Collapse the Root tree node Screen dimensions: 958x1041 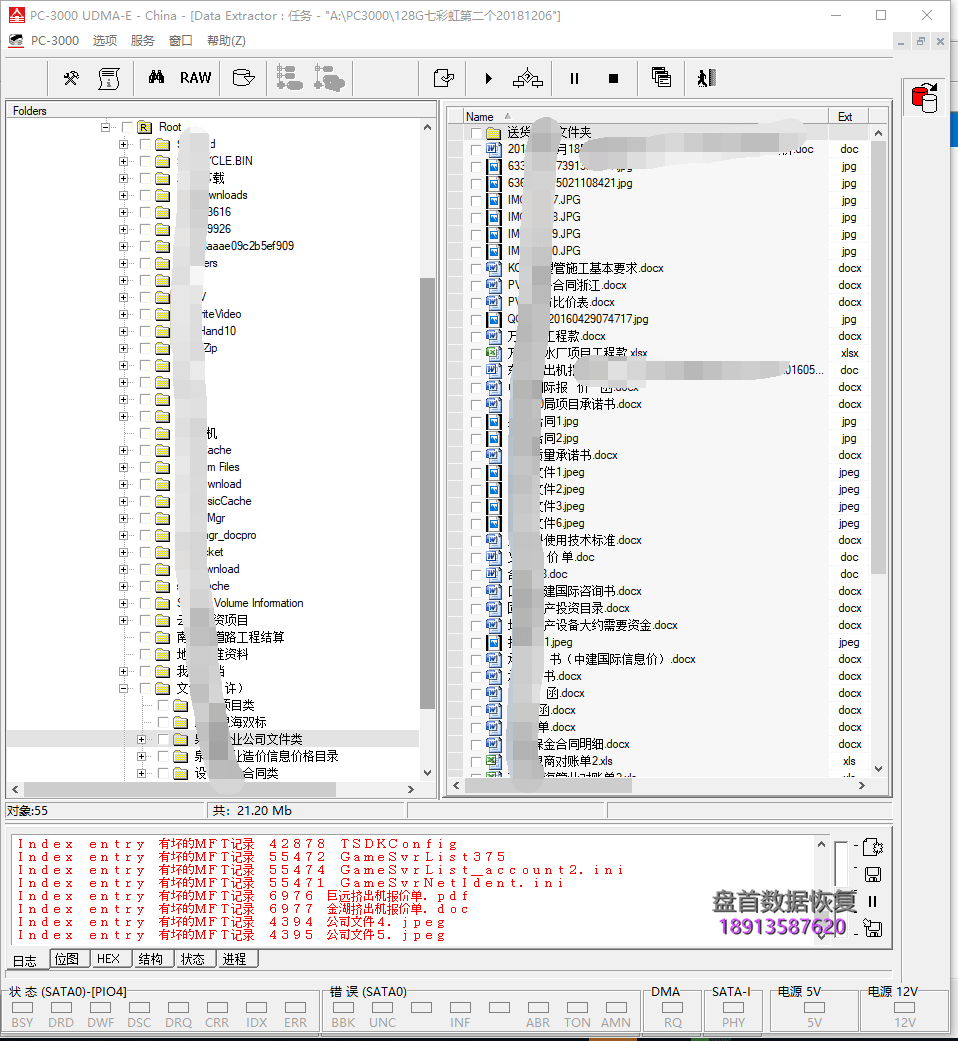pos(105,127)
